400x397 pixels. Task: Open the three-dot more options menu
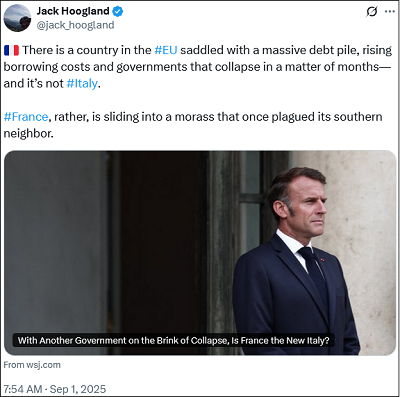pyautogui.click(x=390, y=11)
